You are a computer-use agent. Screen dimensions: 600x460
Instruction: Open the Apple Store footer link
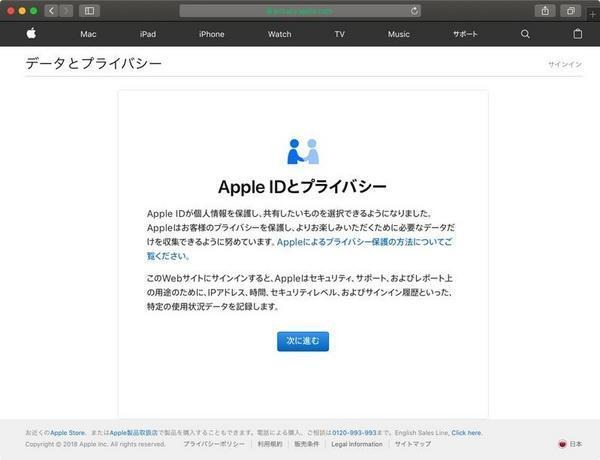point(67,433)
